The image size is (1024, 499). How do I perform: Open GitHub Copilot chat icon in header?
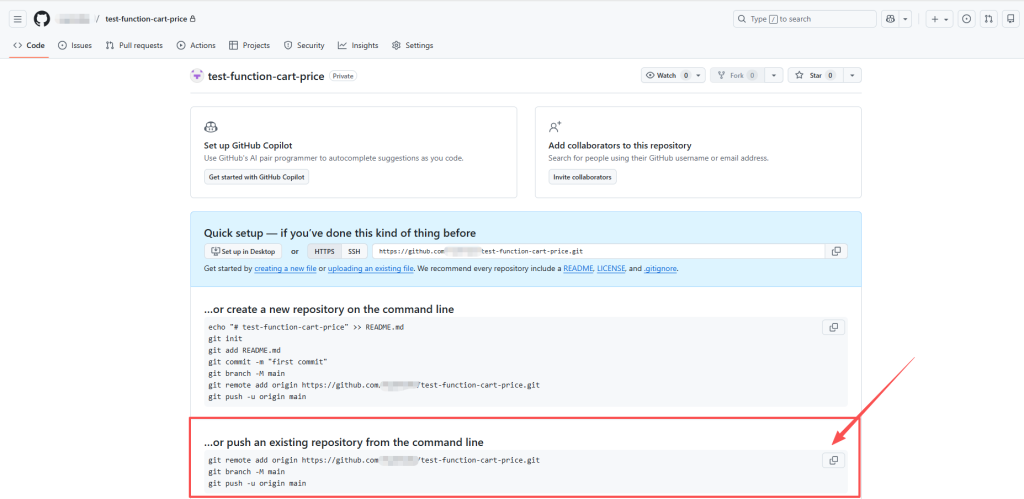pos(890,19)
